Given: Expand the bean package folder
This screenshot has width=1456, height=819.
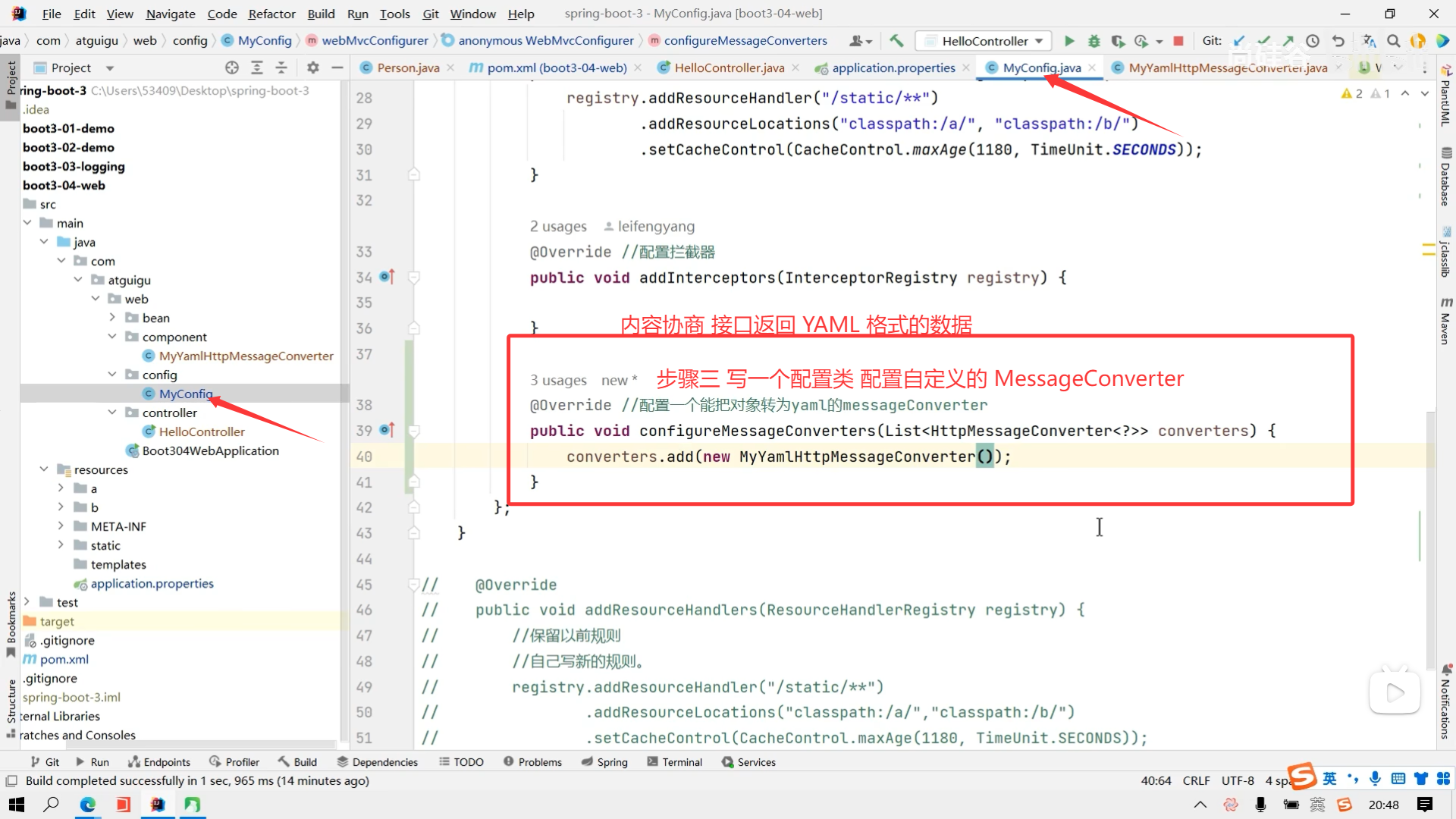Looking at the screenshot, I should point(112,318).
